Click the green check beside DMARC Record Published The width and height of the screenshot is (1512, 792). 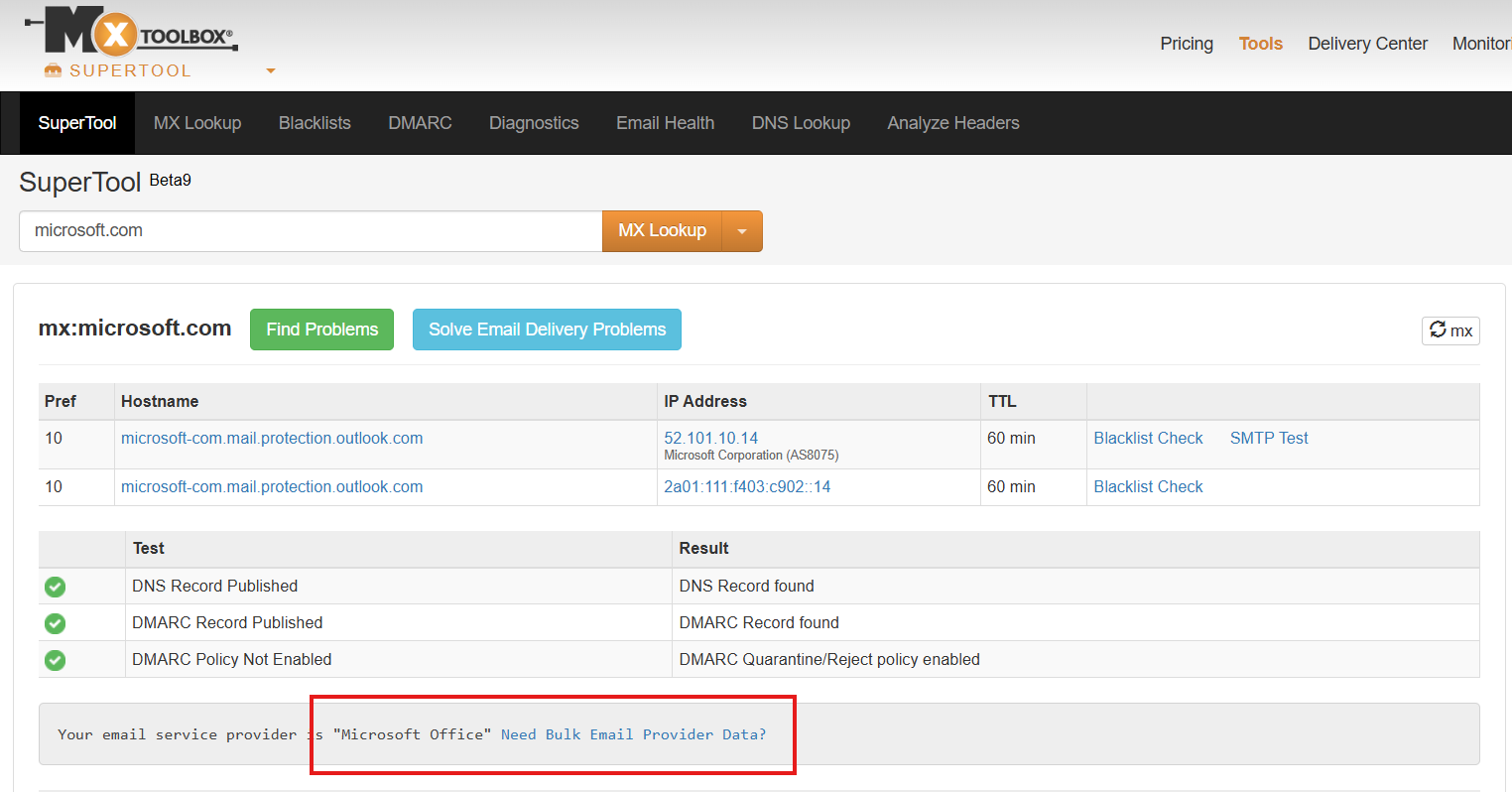[x=56, y=623]
